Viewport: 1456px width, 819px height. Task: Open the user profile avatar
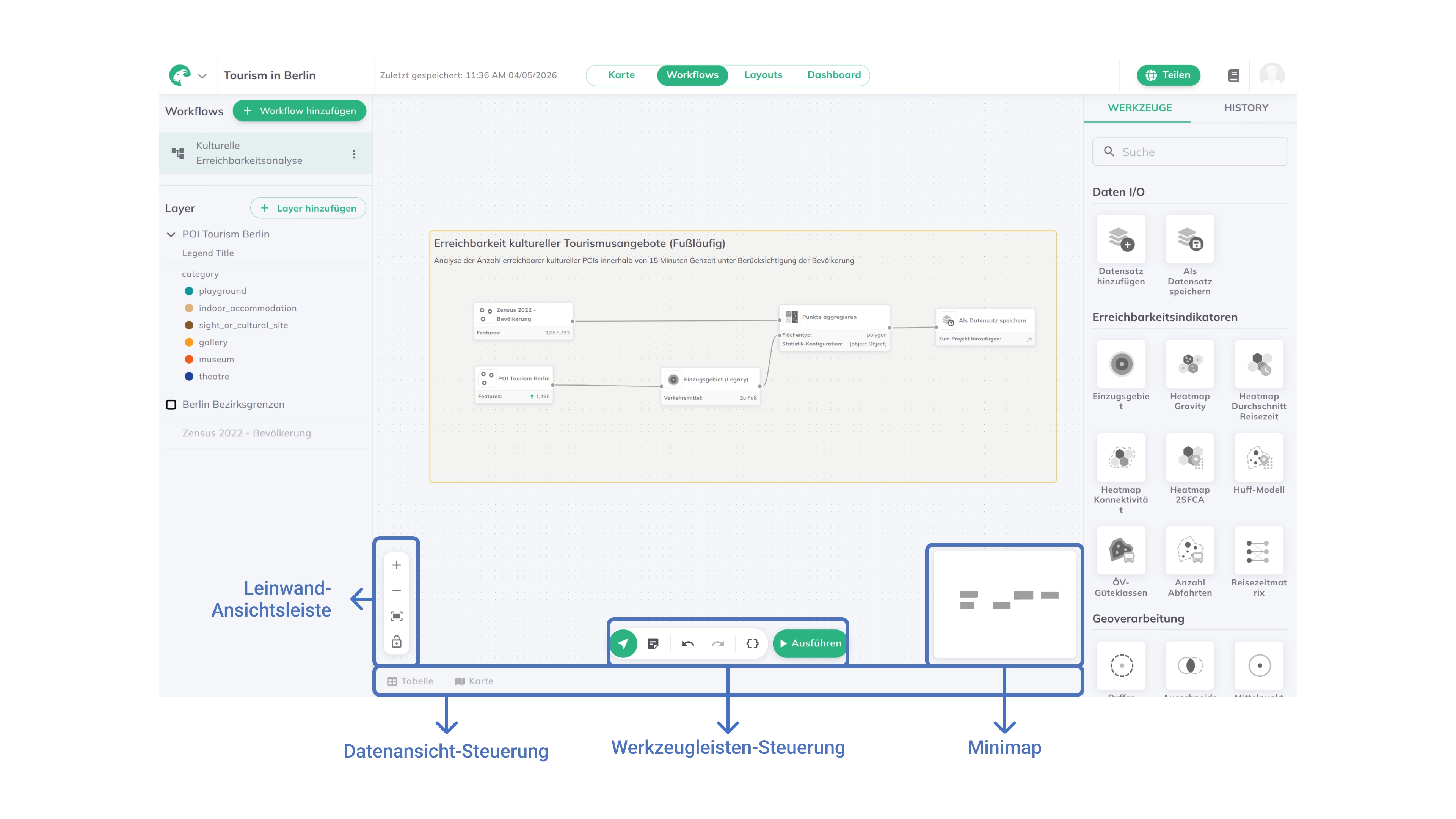click(x=1271, y=75)
